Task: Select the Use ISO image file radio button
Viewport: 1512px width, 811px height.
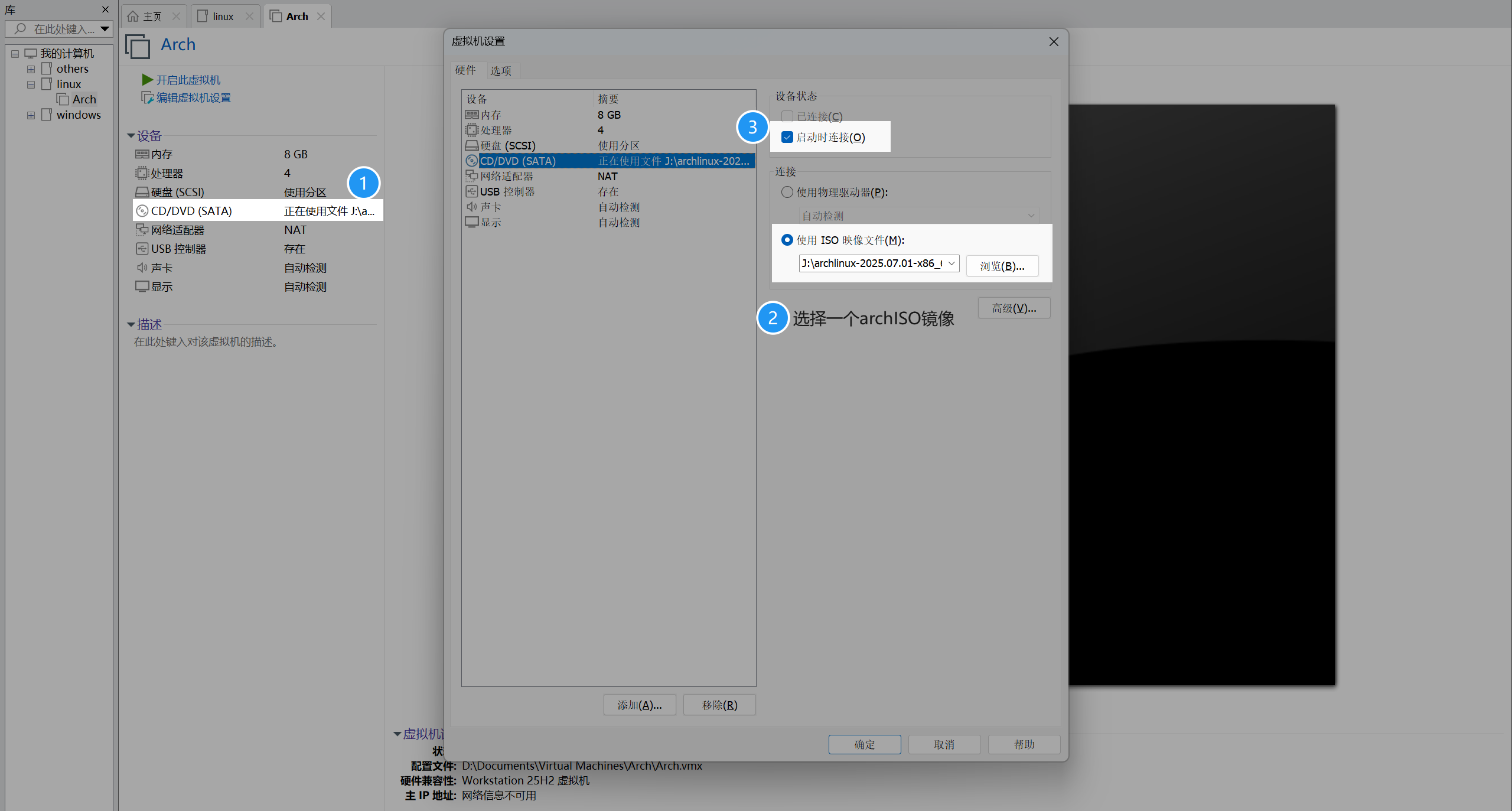Action: point(787,240)
